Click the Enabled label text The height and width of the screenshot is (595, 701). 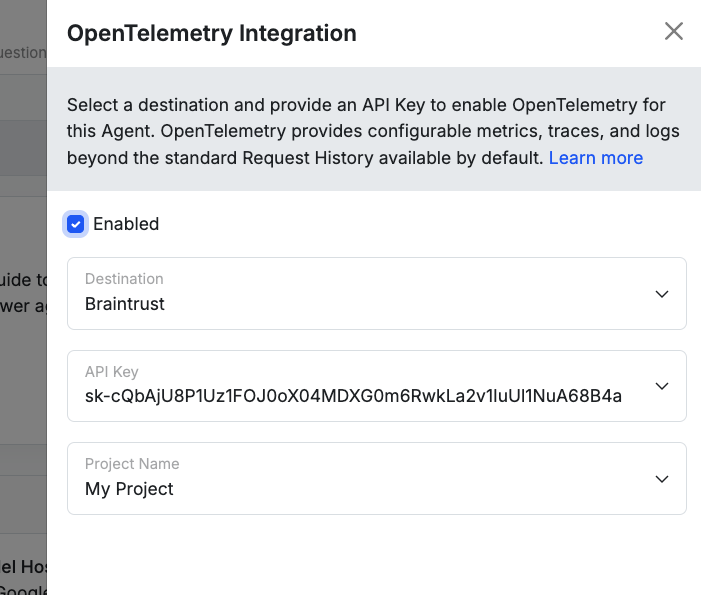[126, 224]
